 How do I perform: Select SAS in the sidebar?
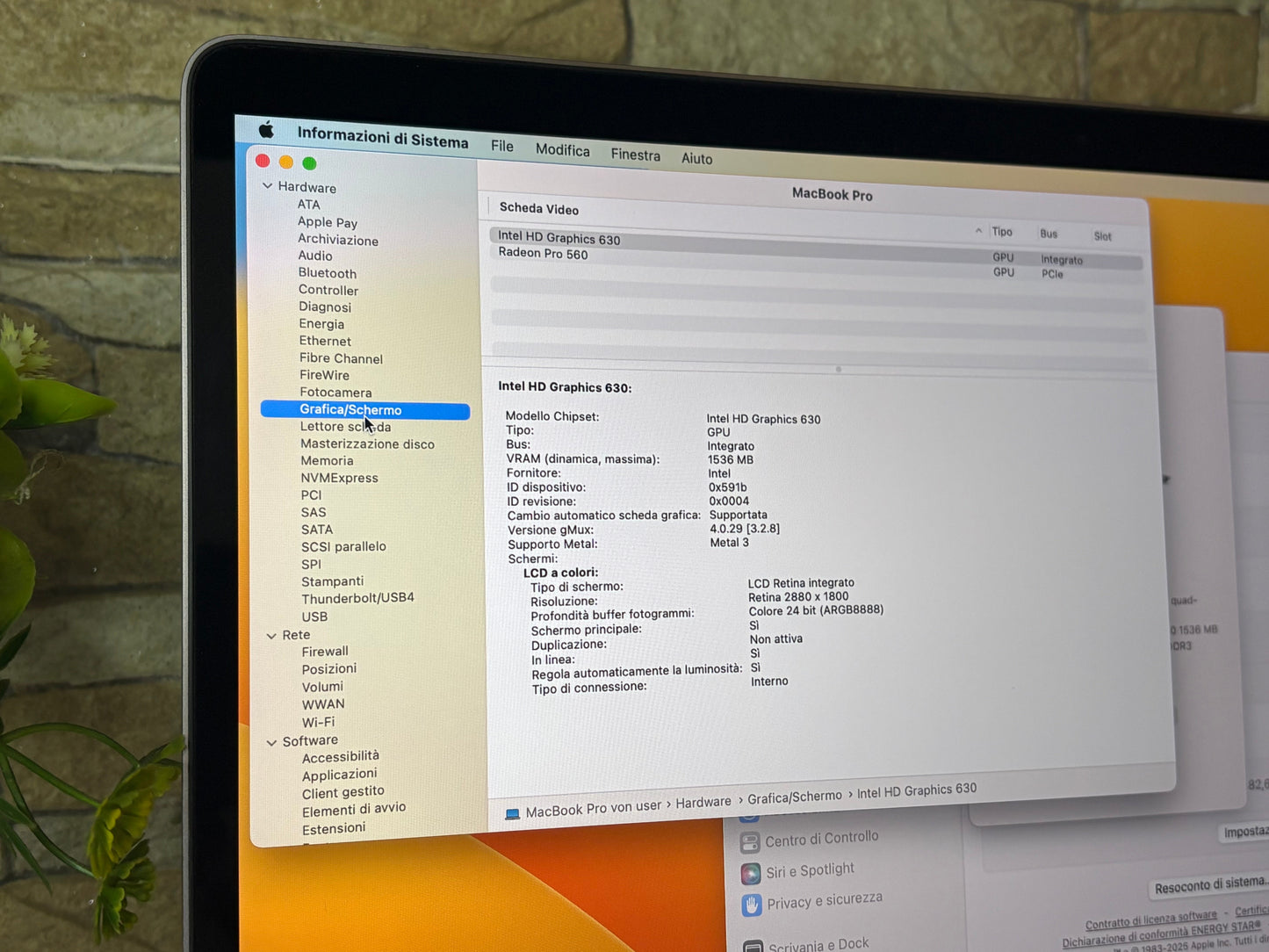tap(314, 512)
